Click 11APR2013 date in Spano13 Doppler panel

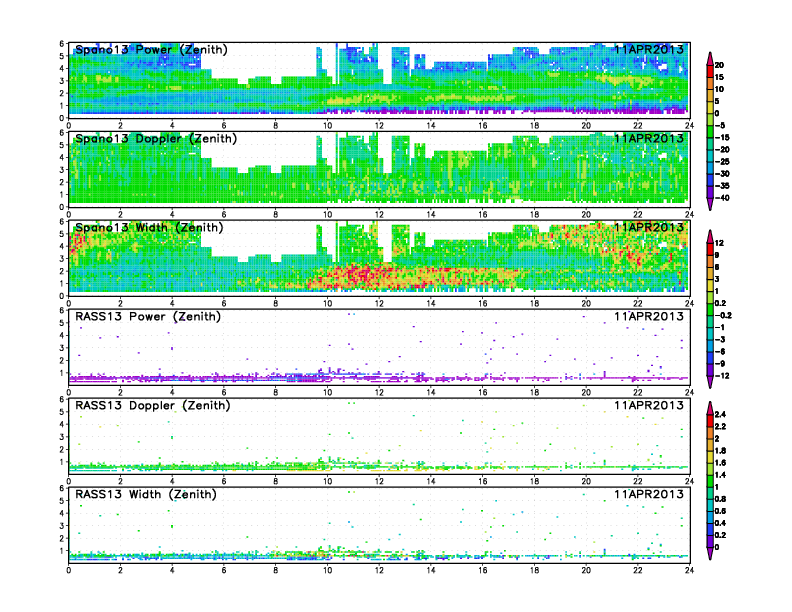click(x=649, y=138)
